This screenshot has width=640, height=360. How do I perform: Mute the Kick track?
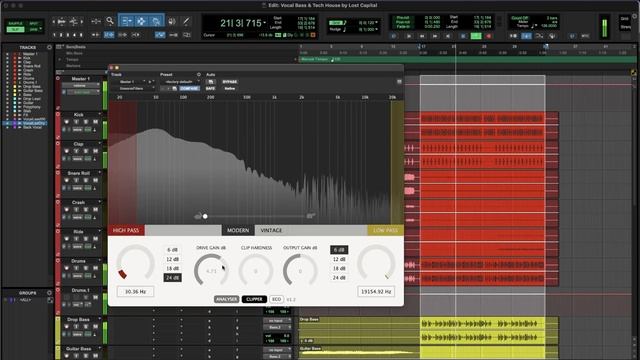[96, 122]
